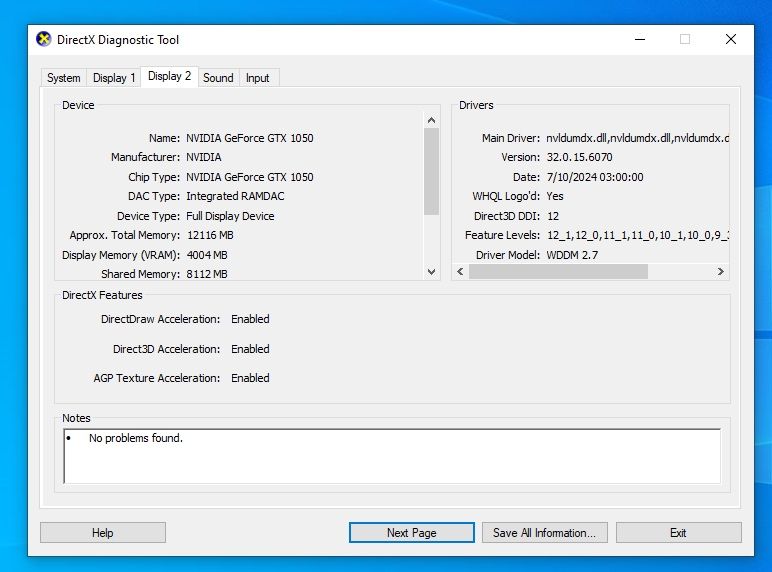This screenshot has height=572, width=772.
Task: Click the 4004 MB VRAM value
Action: click(x=207, y=255)
